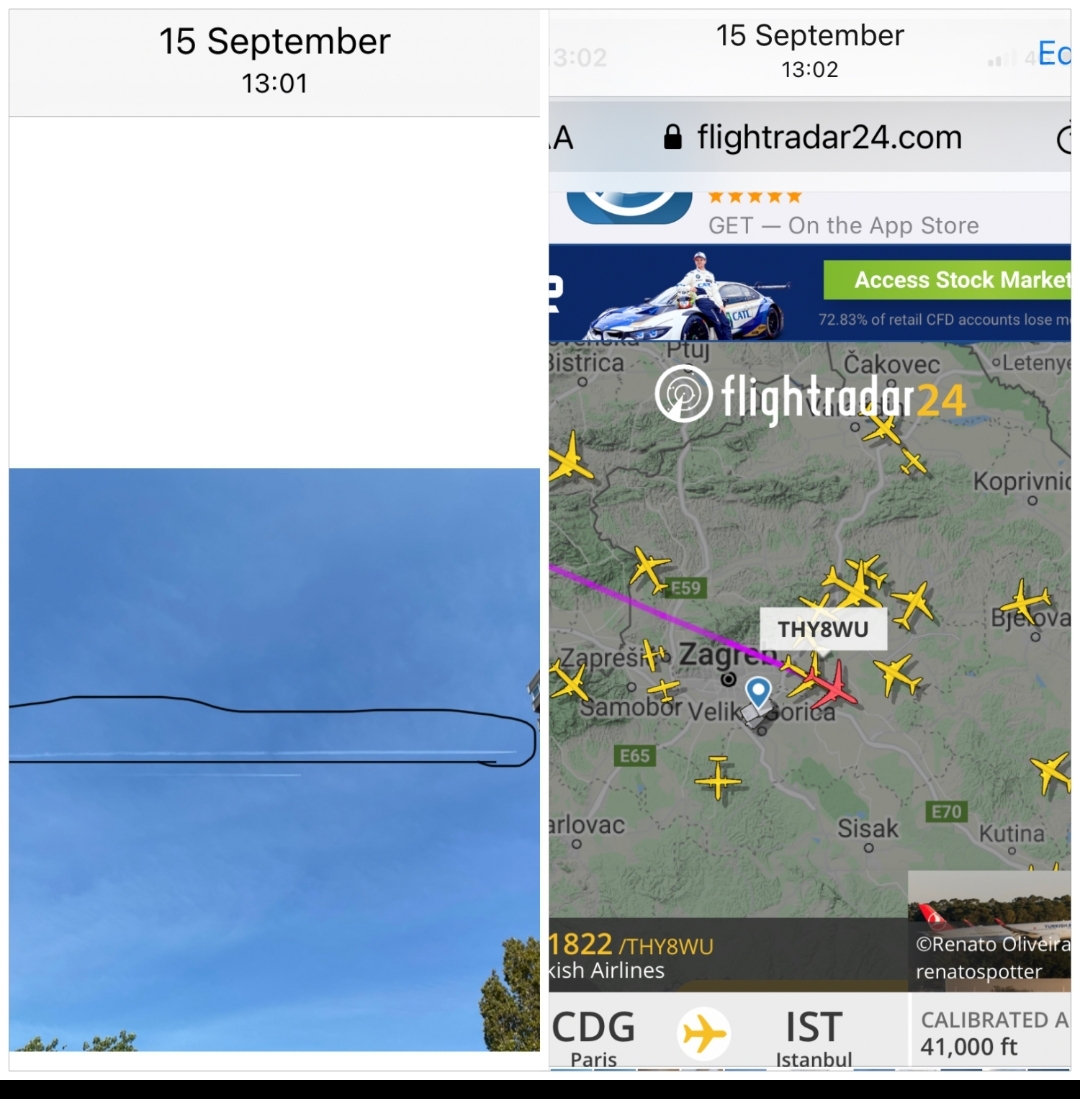
Task: Click the THY8WU callsign label on the map
Action: coord(823,629)
